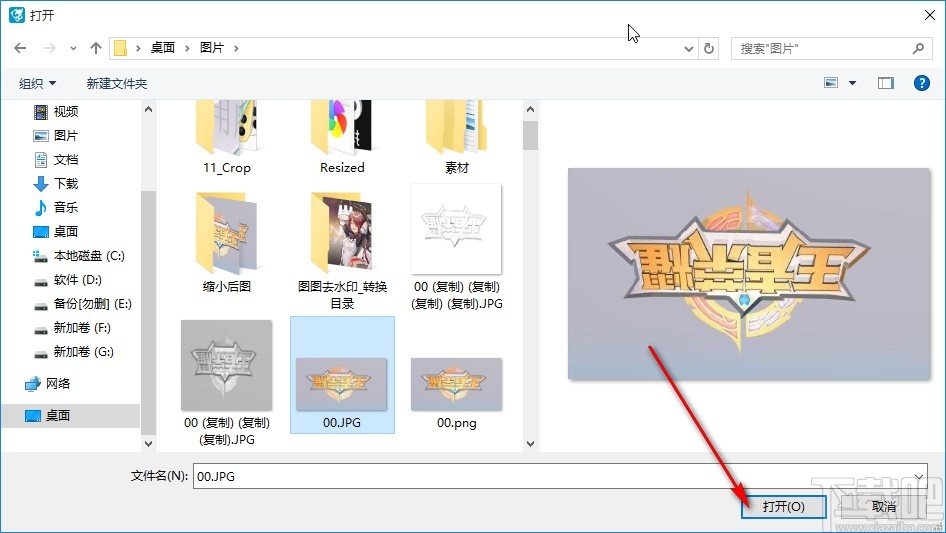
Task: Open the 组织 menu
Action: pyautogui.click(x=37, y=83)
